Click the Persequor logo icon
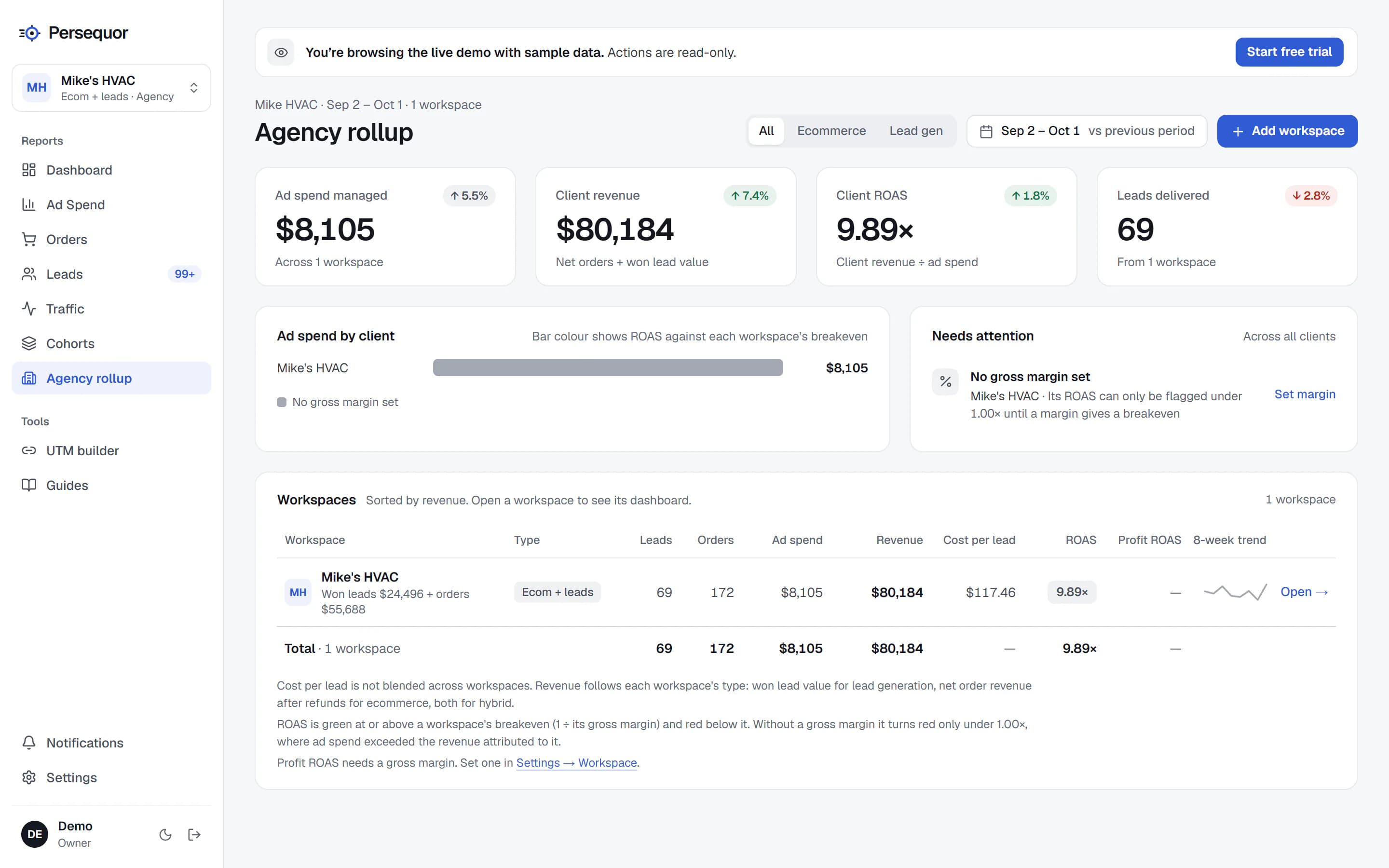 pyautogui.click(x=30, y=33)
